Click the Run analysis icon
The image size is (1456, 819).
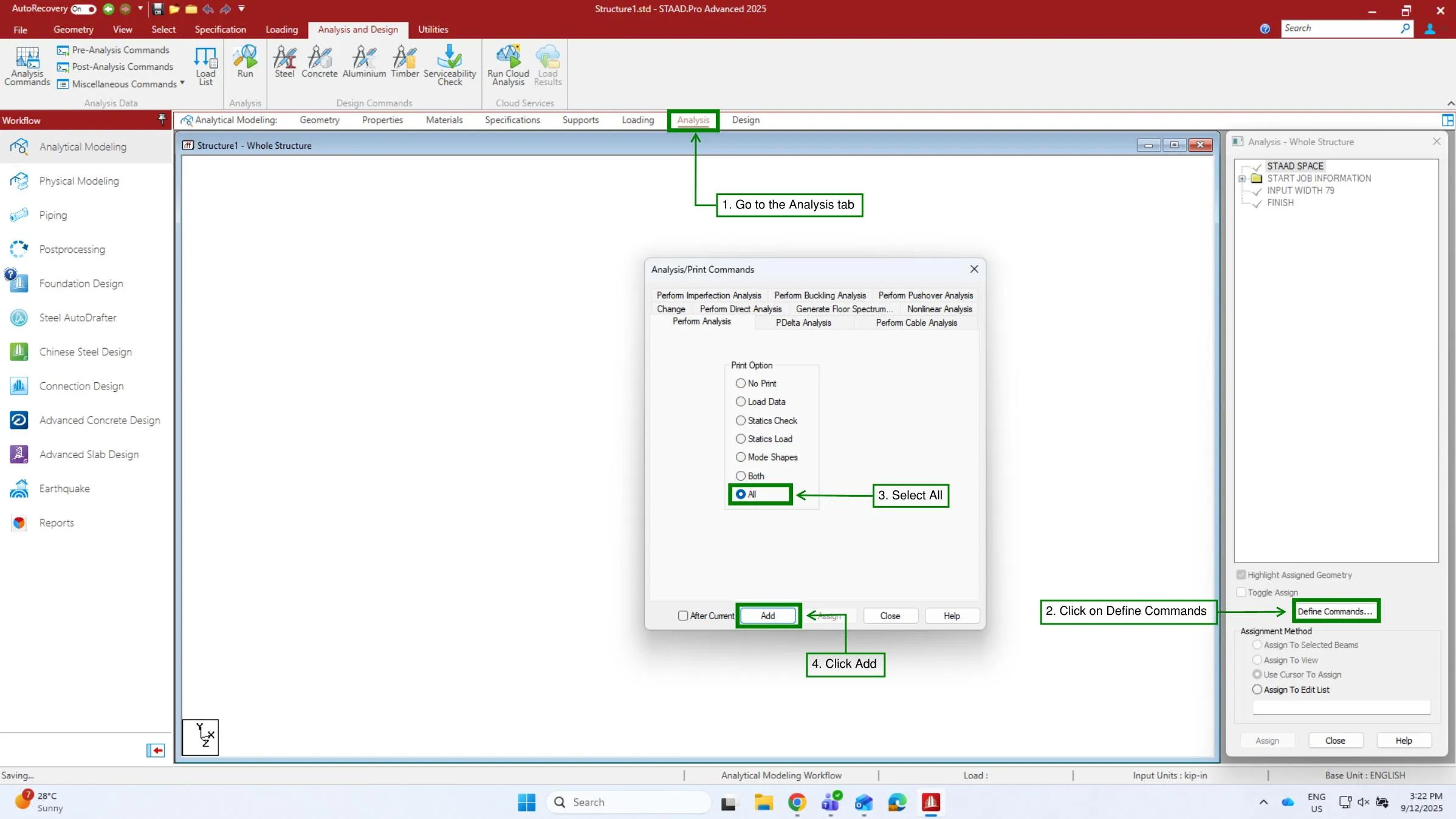245,61
